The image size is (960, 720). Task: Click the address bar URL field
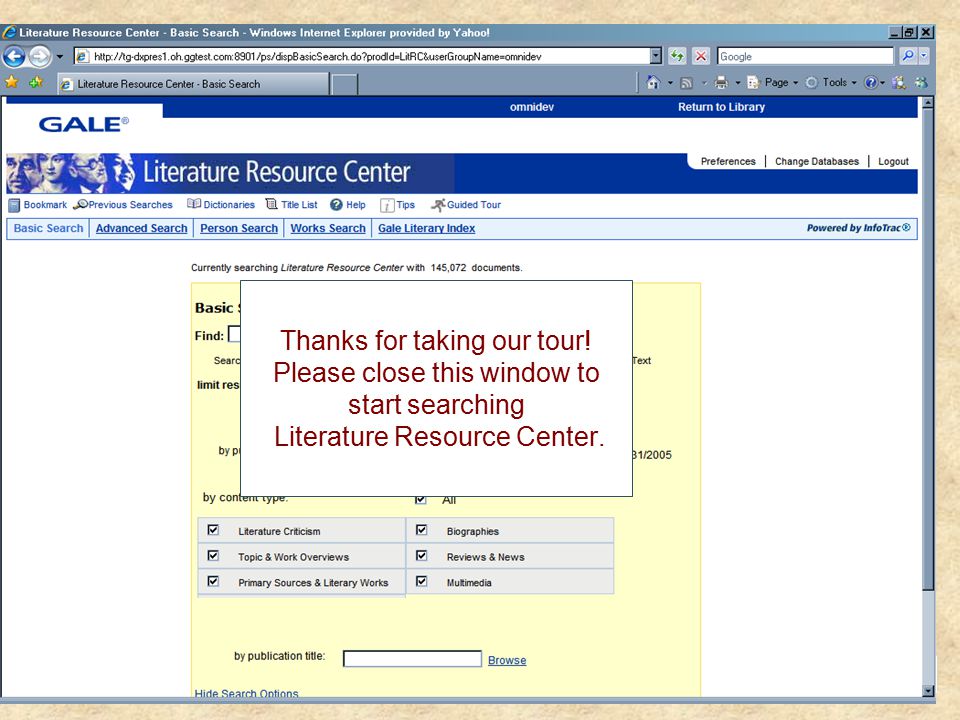(361, 56)
